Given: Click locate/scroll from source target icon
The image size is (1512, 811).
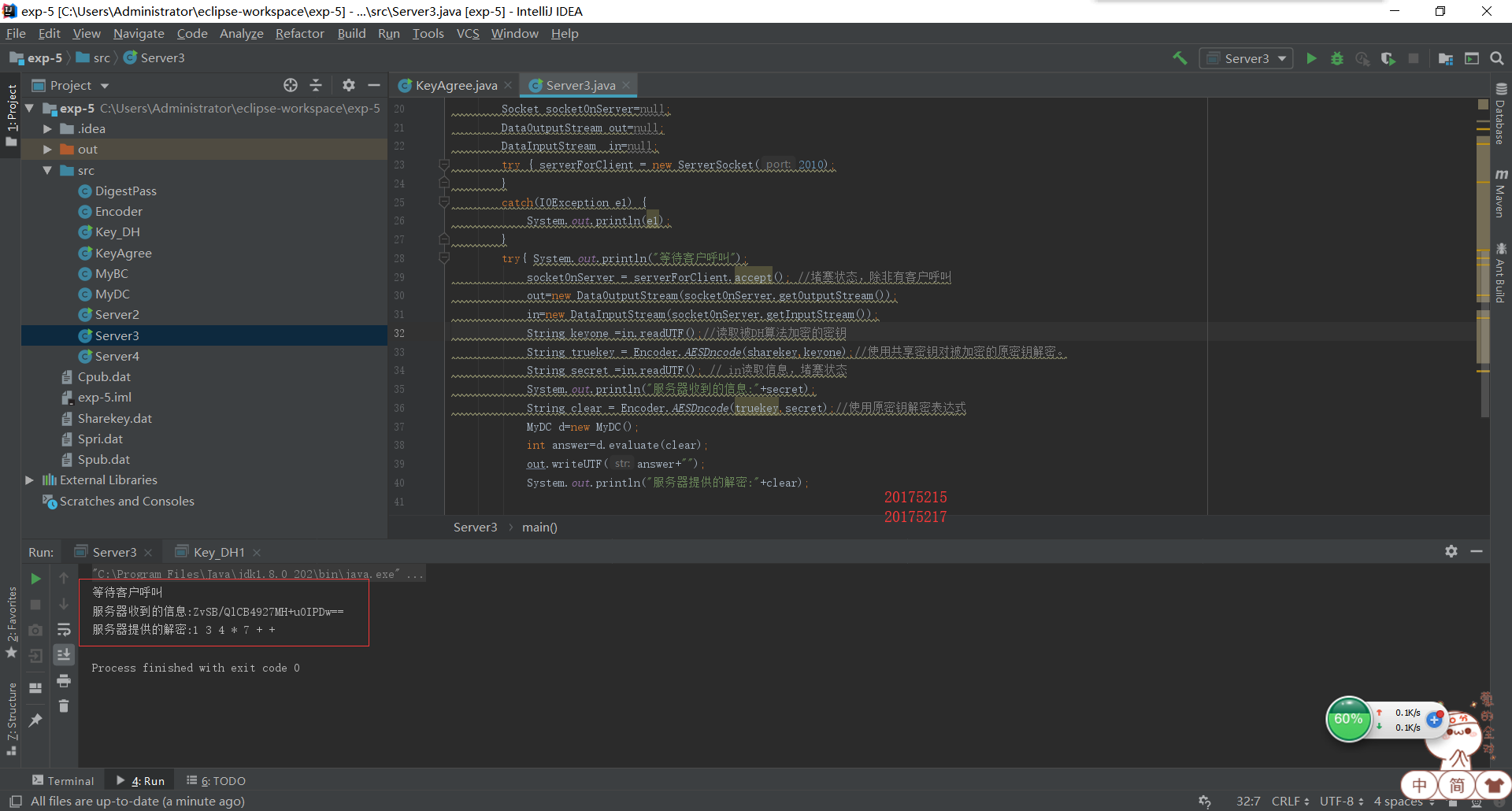Looking at the screenshot, I should tap(291, 85).
